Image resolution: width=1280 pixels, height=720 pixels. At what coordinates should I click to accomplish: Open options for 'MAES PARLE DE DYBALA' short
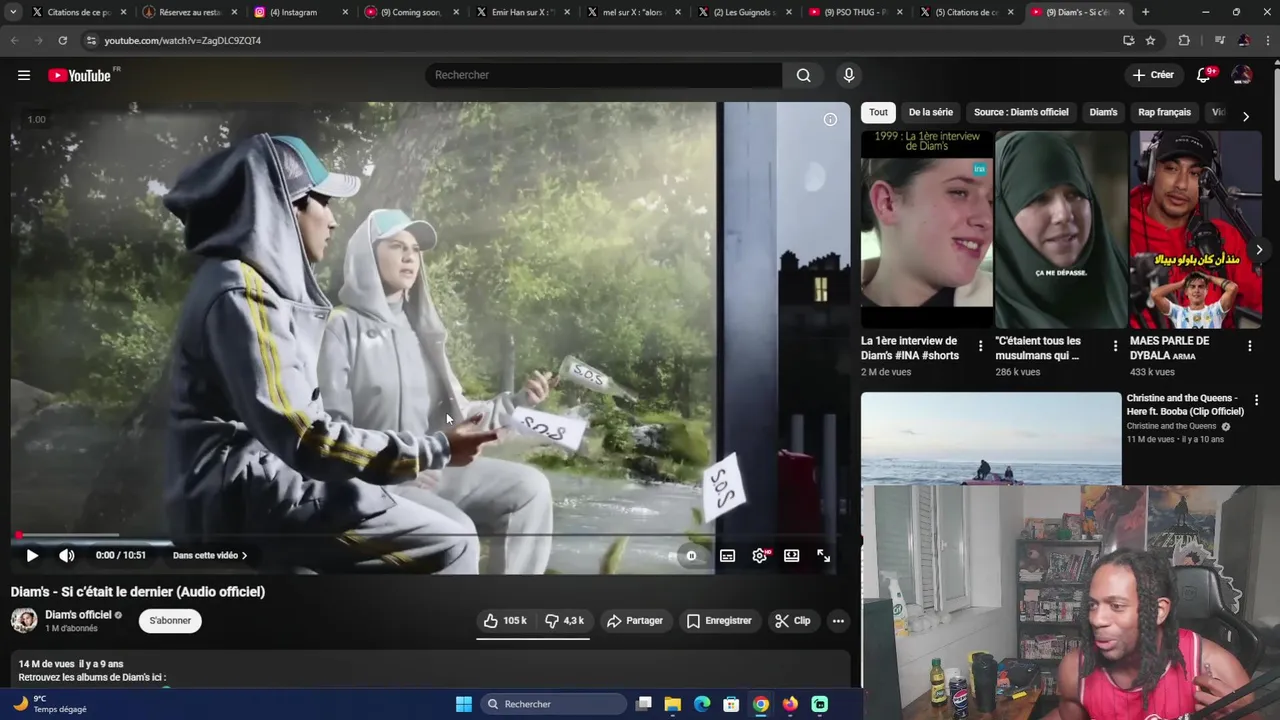[x=1249, y=347]
